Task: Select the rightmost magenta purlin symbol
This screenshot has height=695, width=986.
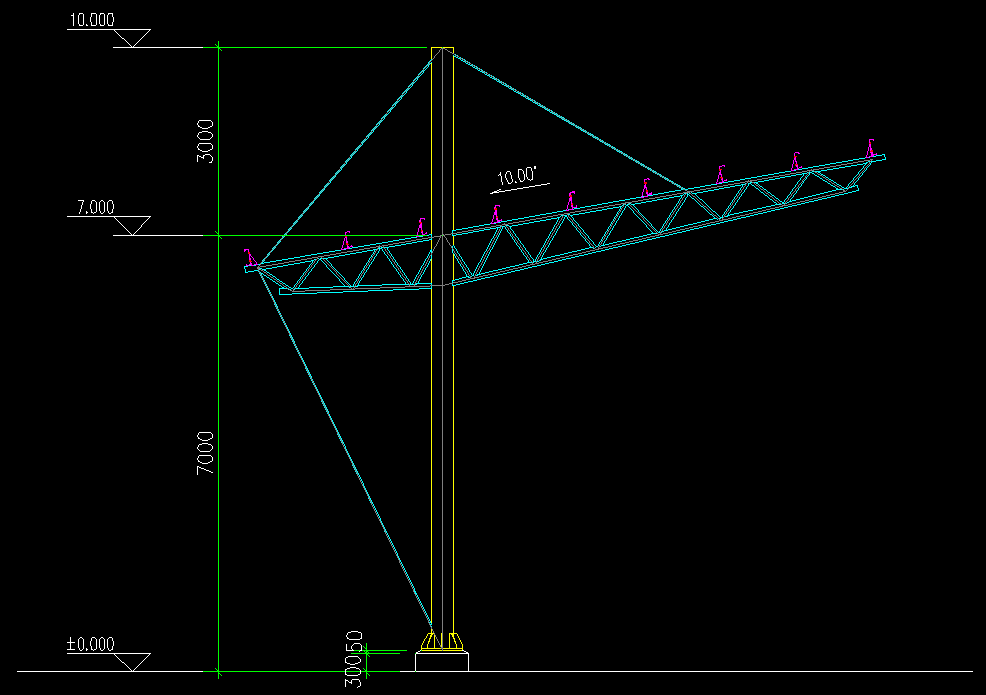Action: point(872,148)
